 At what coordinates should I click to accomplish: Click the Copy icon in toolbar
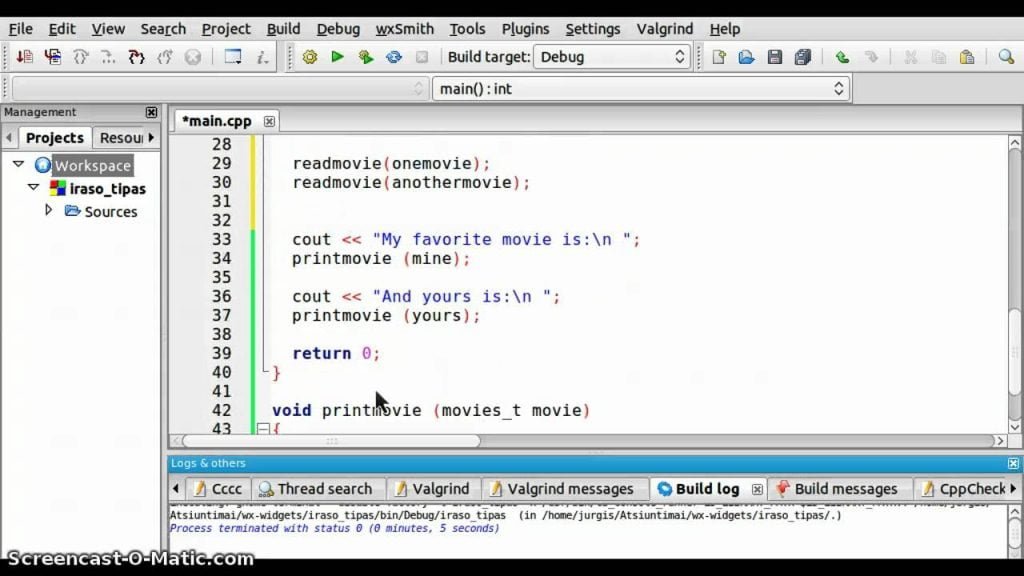point(939,57)
